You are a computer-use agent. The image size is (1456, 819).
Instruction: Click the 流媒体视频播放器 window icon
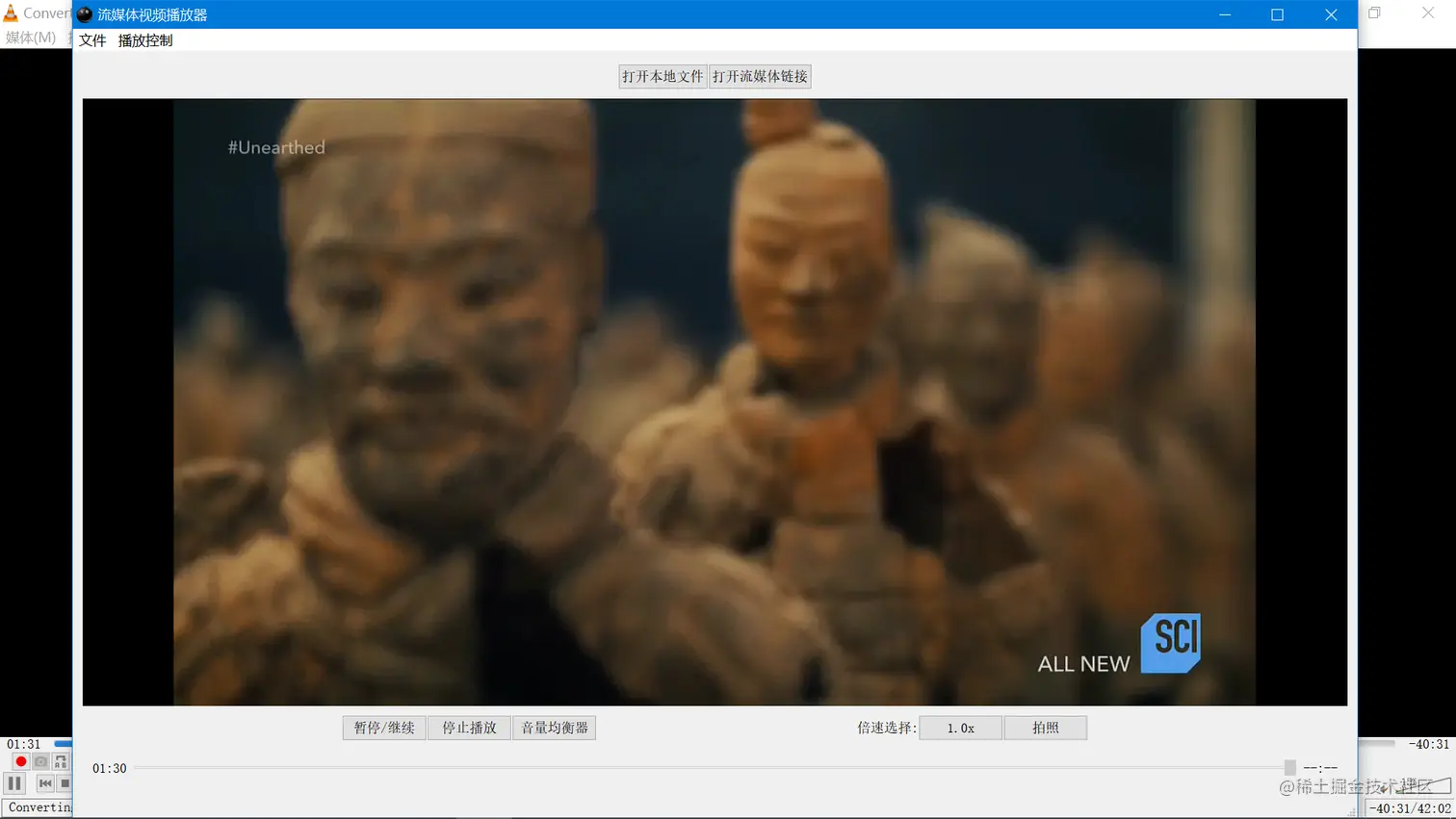point(85,14)
